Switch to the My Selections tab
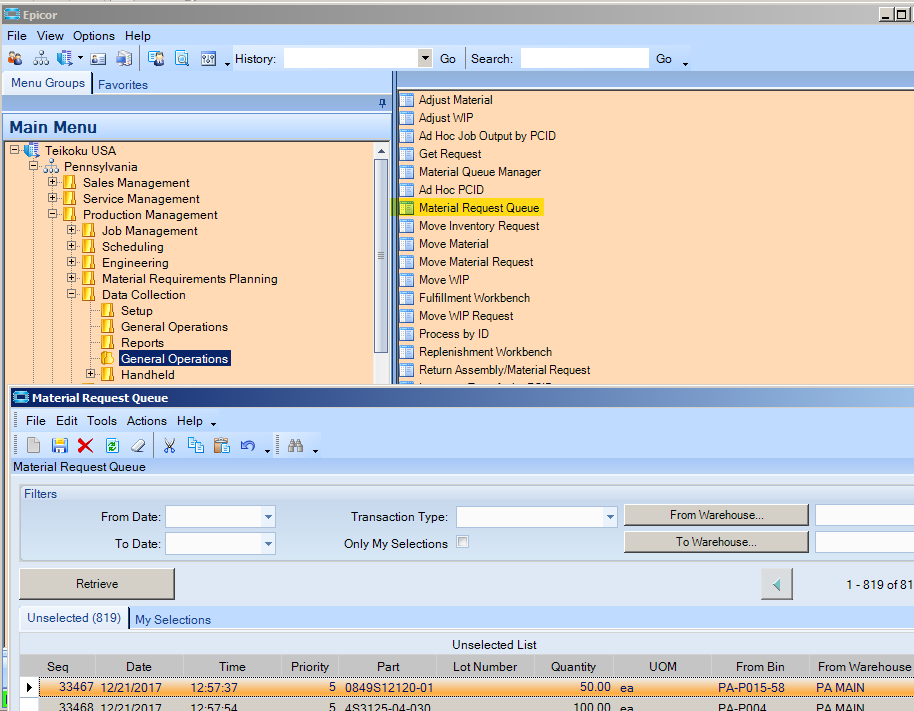Viewport: 914px width, 711px height. [173, 620]
